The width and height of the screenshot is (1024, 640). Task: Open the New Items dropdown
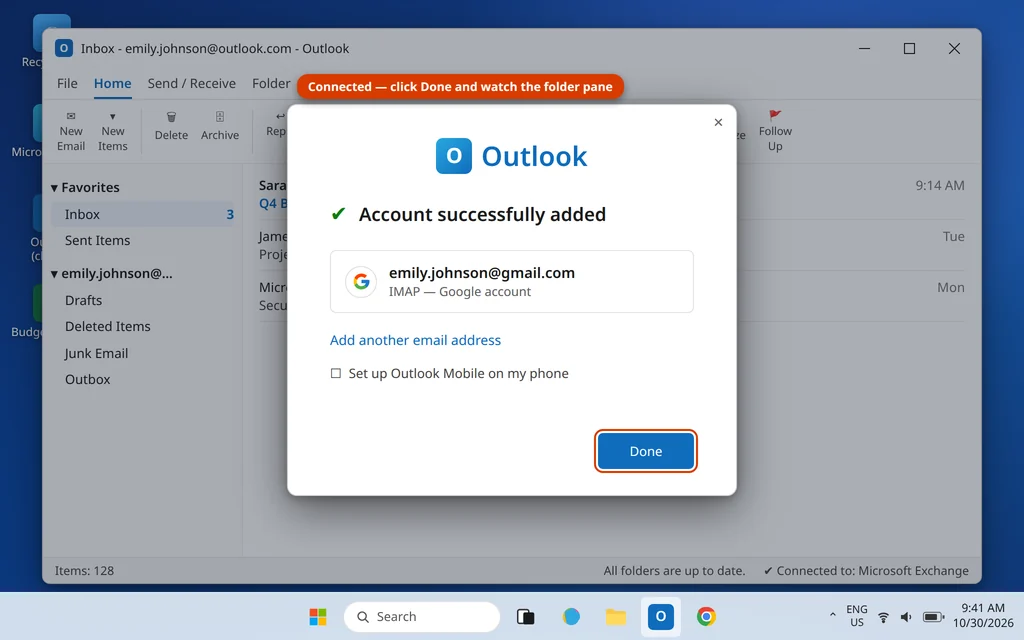[112, 131]
